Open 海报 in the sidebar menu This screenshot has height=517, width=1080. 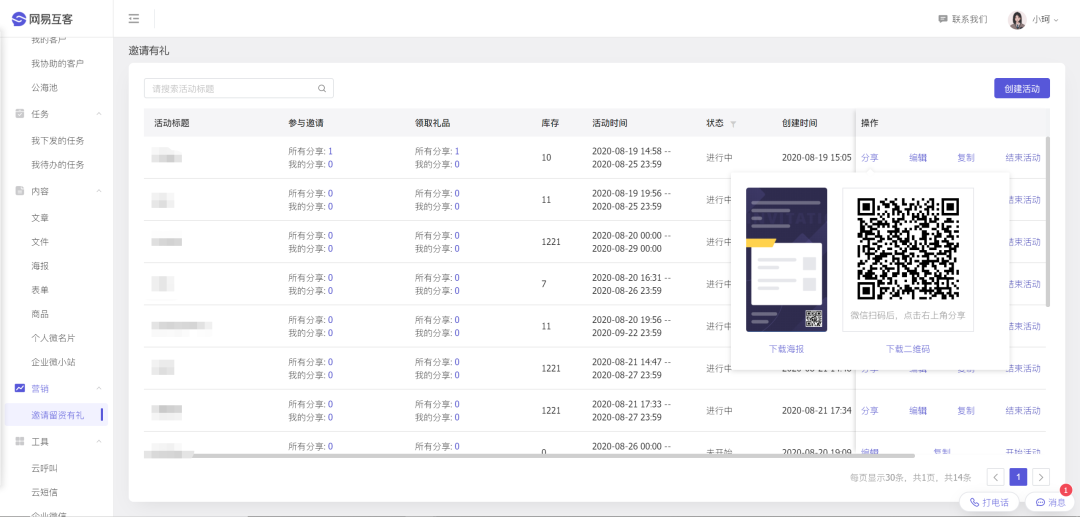click(40, 266)
